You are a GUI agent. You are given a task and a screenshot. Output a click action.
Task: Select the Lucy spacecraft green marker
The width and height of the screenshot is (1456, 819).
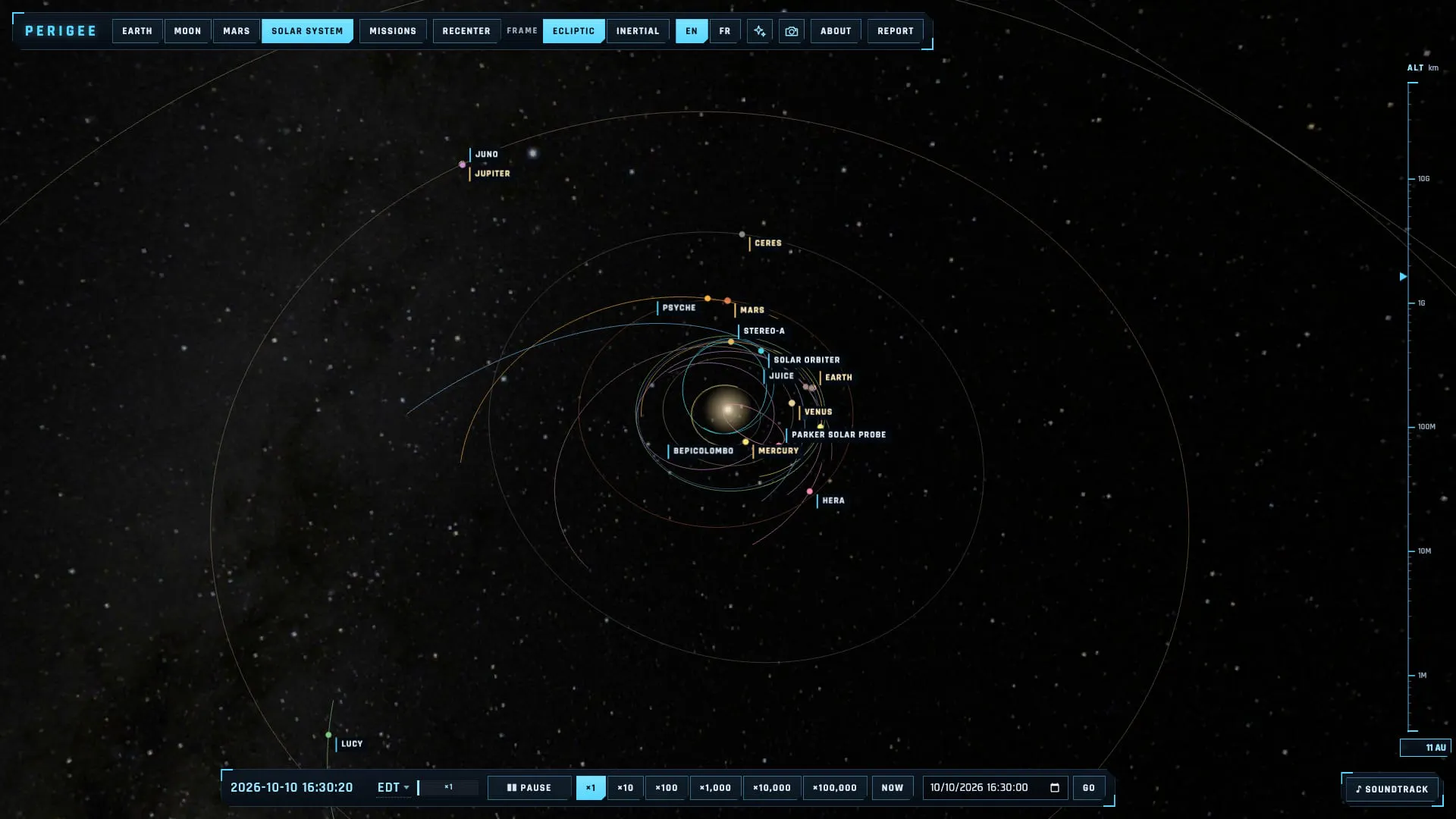coord(328,735)
